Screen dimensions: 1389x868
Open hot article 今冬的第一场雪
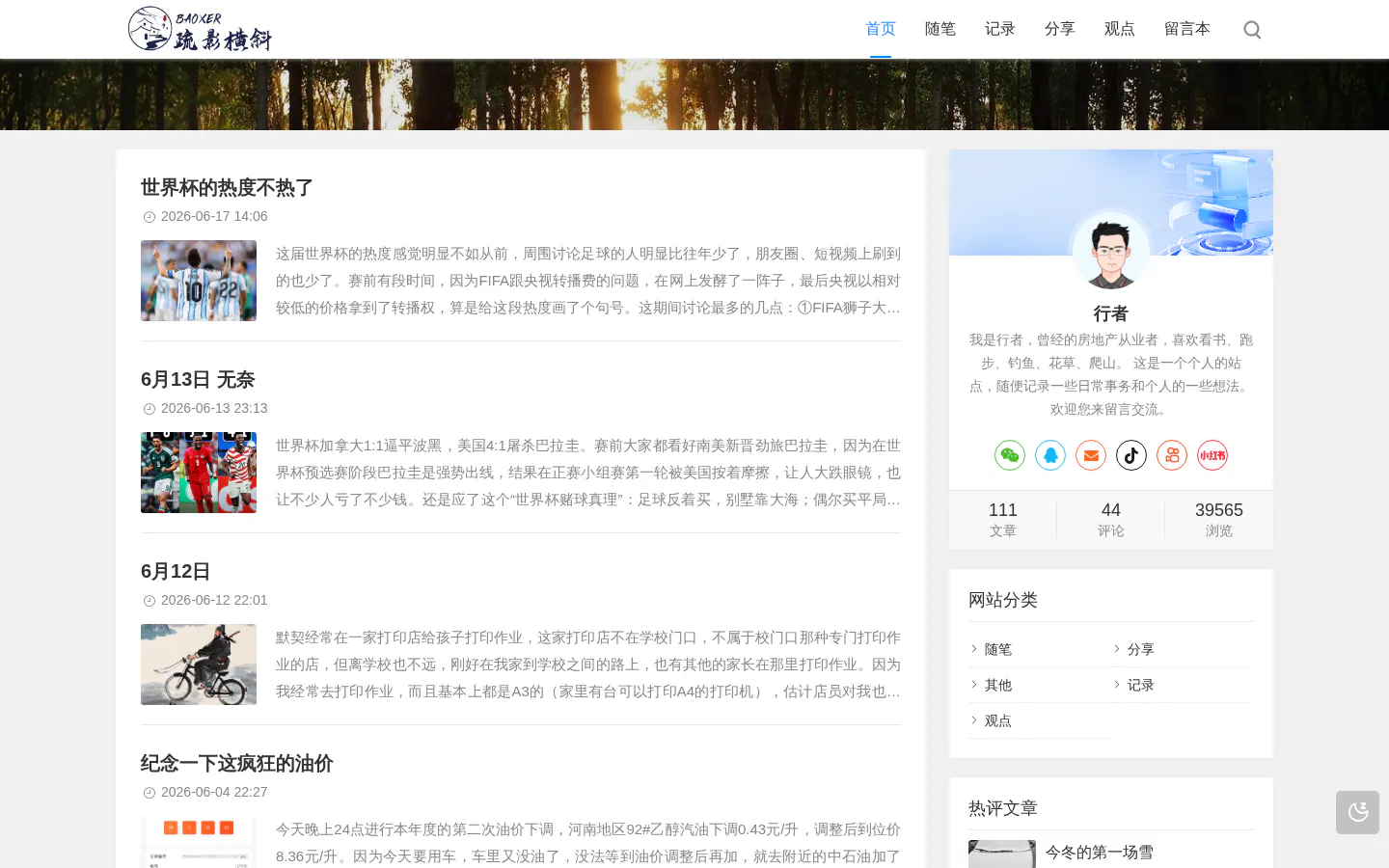point(1100,852)
